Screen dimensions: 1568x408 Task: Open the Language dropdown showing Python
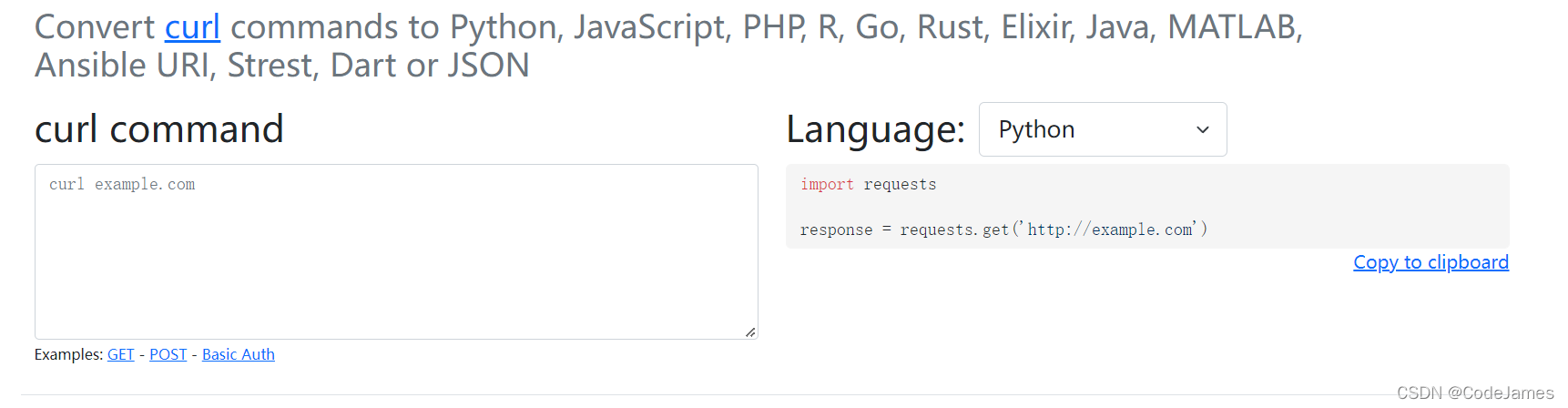point(1102,129)
